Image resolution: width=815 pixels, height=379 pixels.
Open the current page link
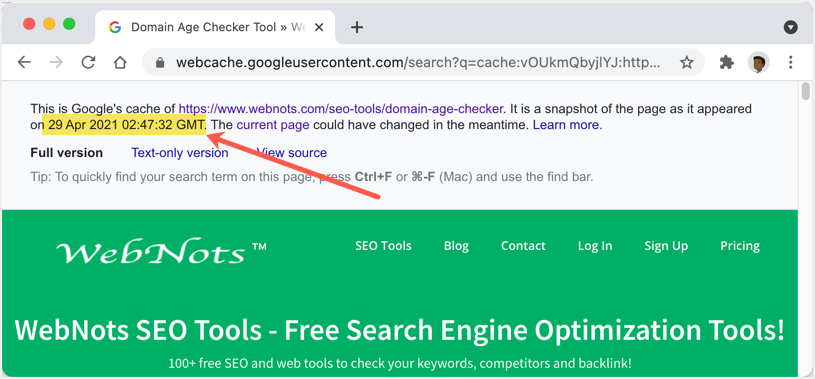273,125
